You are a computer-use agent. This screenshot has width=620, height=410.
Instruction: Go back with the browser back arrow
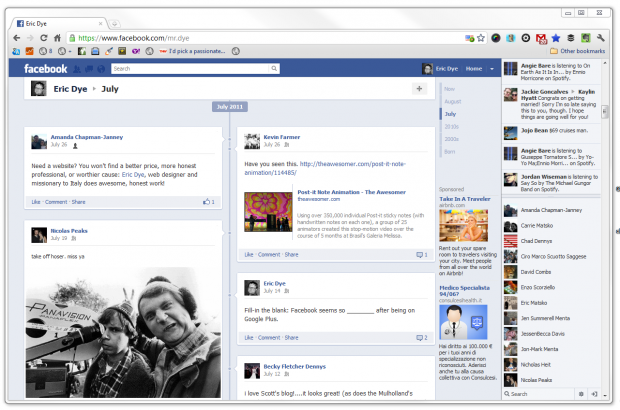click(x=16, y=38)
